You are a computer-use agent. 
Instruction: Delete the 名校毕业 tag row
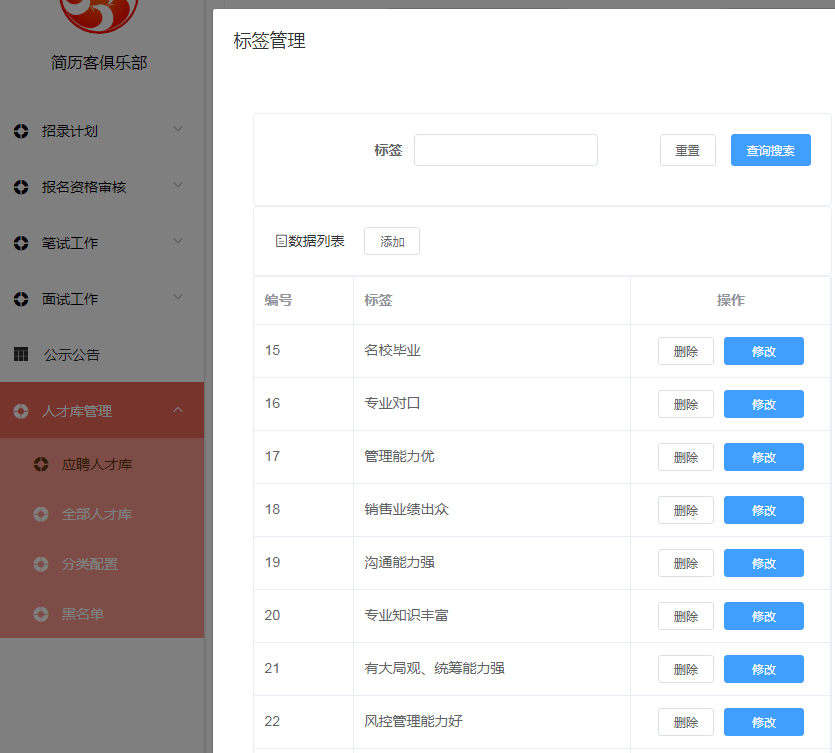pos(686,351)
